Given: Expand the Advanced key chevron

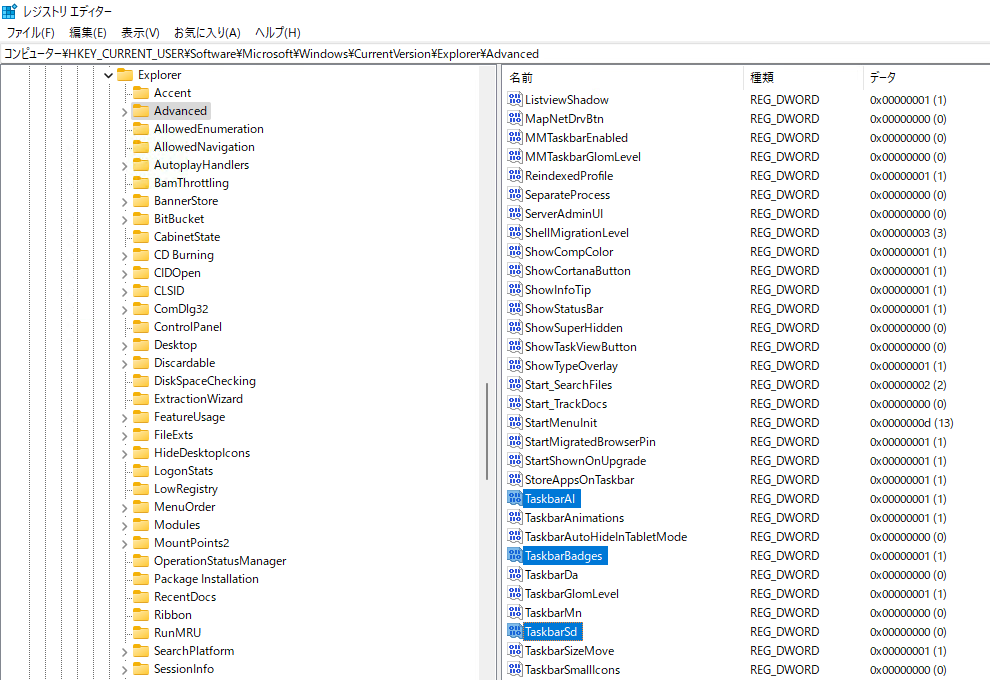Looking at the screenshot, I should (124, 112).
